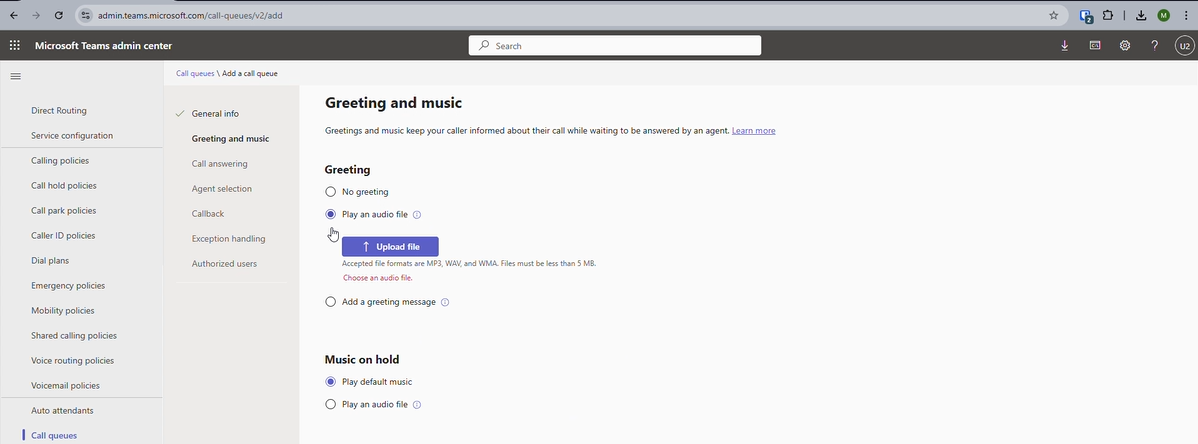
Task: Click the browser back arrow
Action: click(14, 15)
